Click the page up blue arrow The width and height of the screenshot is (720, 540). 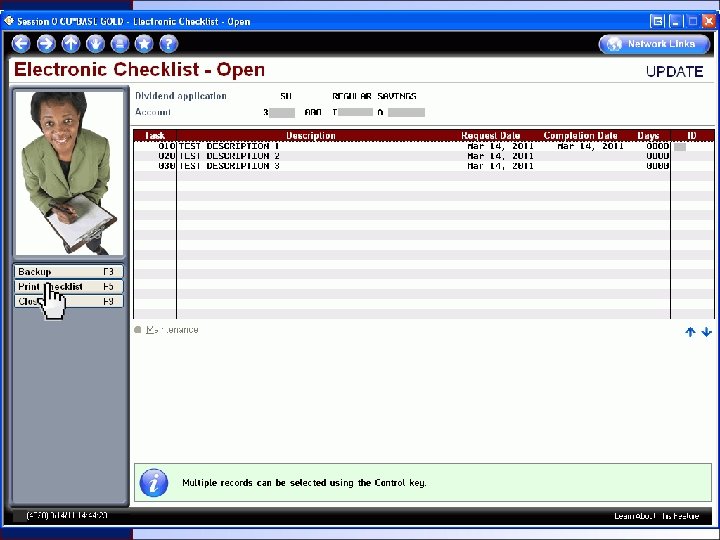690,332
